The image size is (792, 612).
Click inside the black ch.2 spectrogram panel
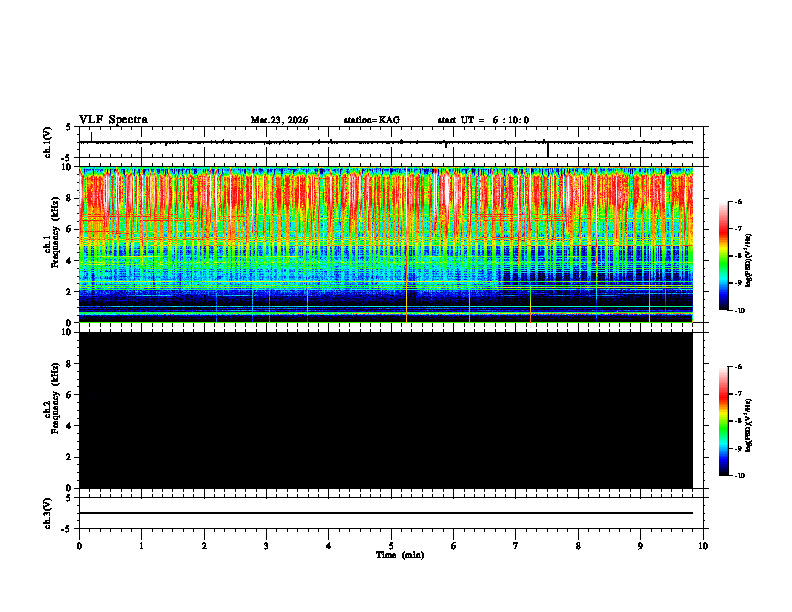pos(386,410)
